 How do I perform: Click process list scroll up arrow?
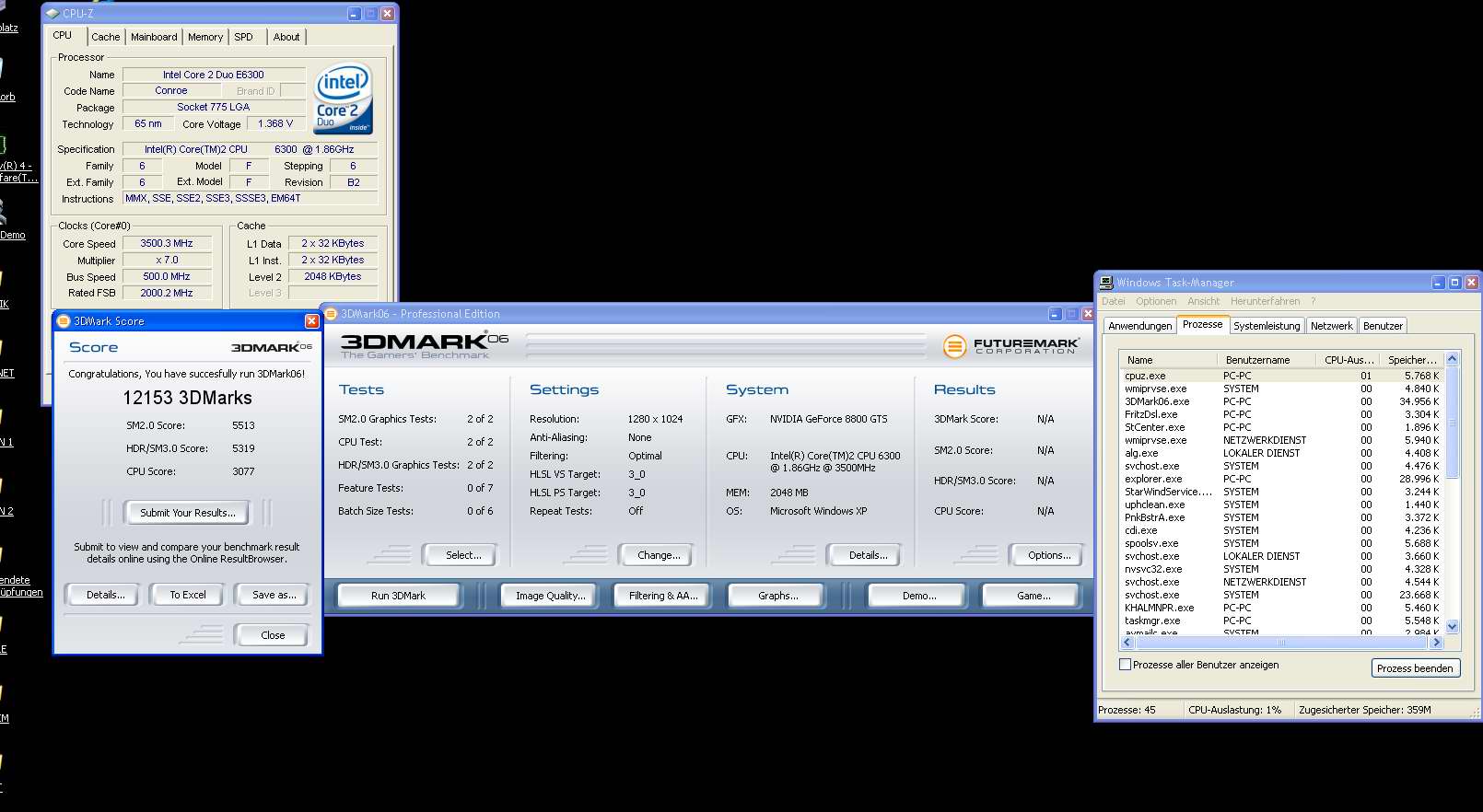(x=1453, y=359)
